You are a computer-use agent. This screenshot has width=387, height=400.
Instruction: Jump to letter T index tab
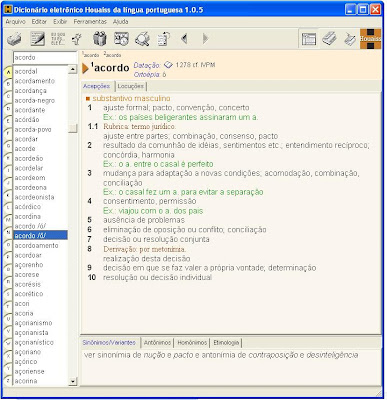coord(8,306)
